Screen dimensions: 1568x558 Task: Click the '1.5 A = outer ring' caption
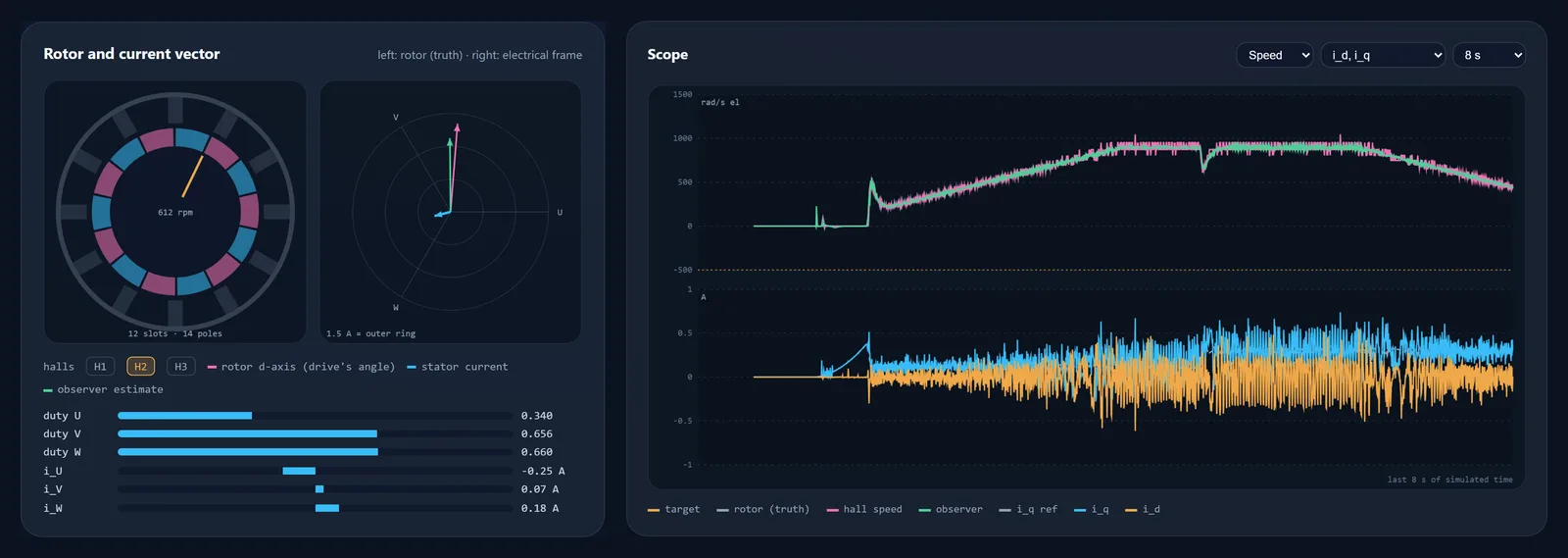pyautogui.click(x=370, y=334)
